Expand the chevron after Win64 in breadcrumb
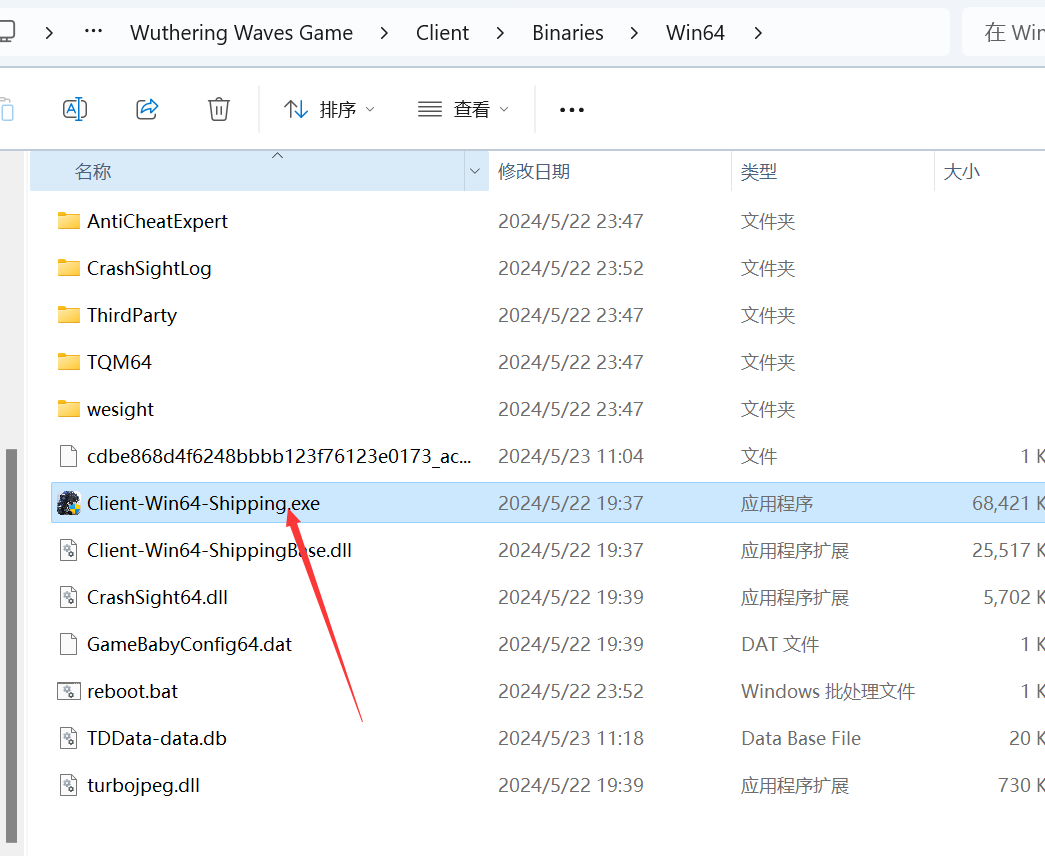 [758, 33]
